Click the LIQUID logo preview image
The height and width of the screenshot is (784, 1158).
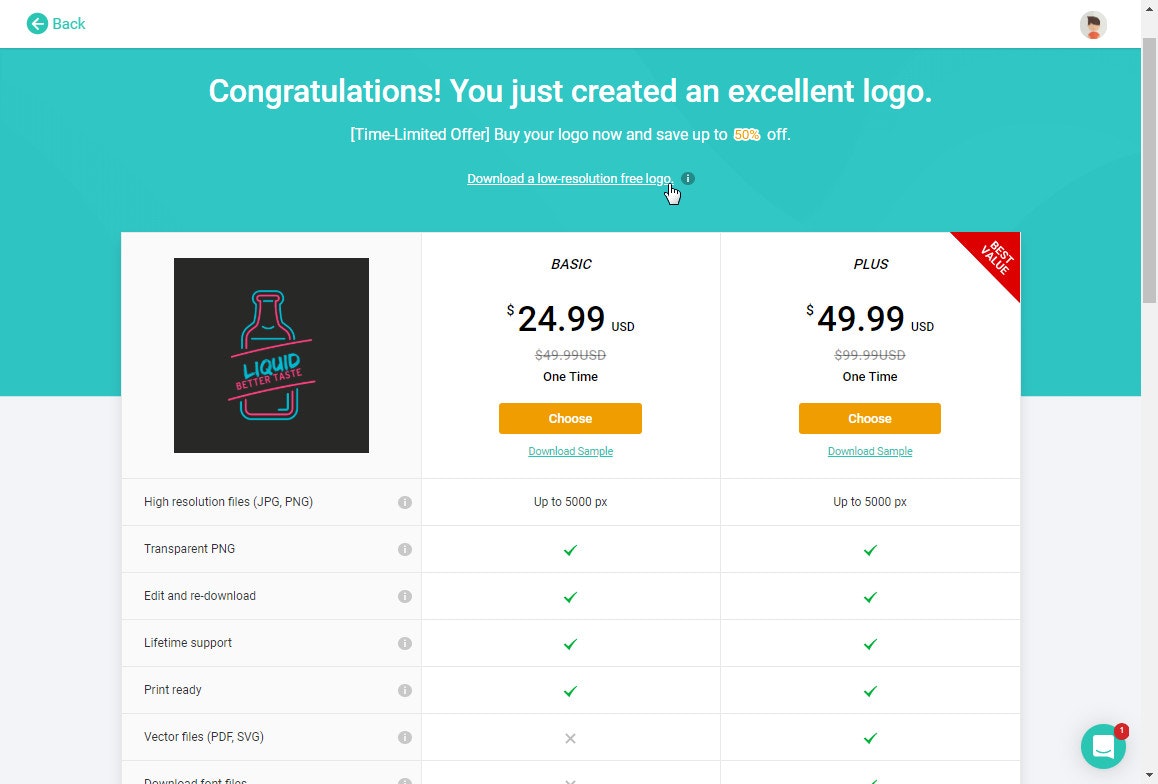point(271,355)
